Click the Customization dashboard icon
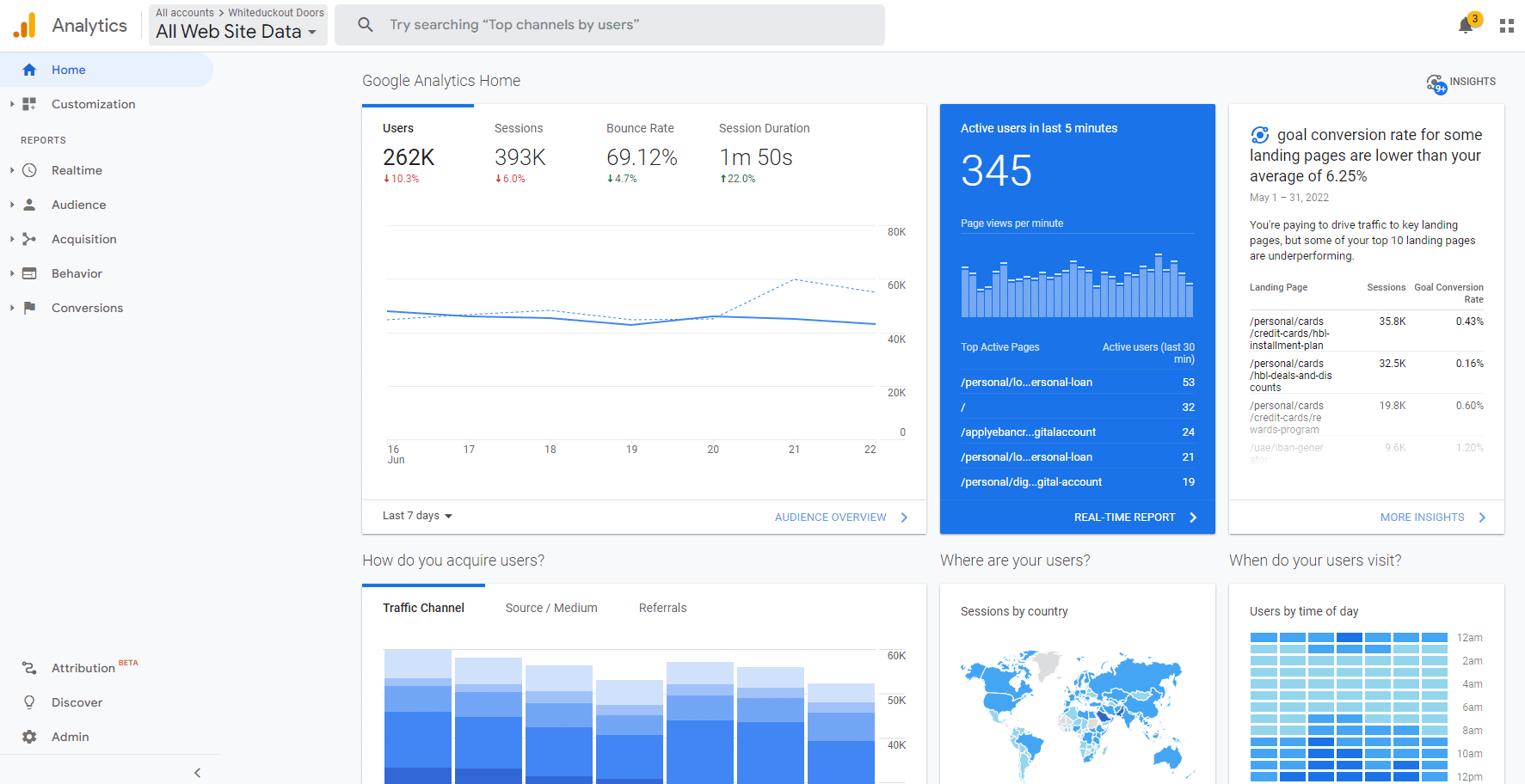 pos(29,104)
